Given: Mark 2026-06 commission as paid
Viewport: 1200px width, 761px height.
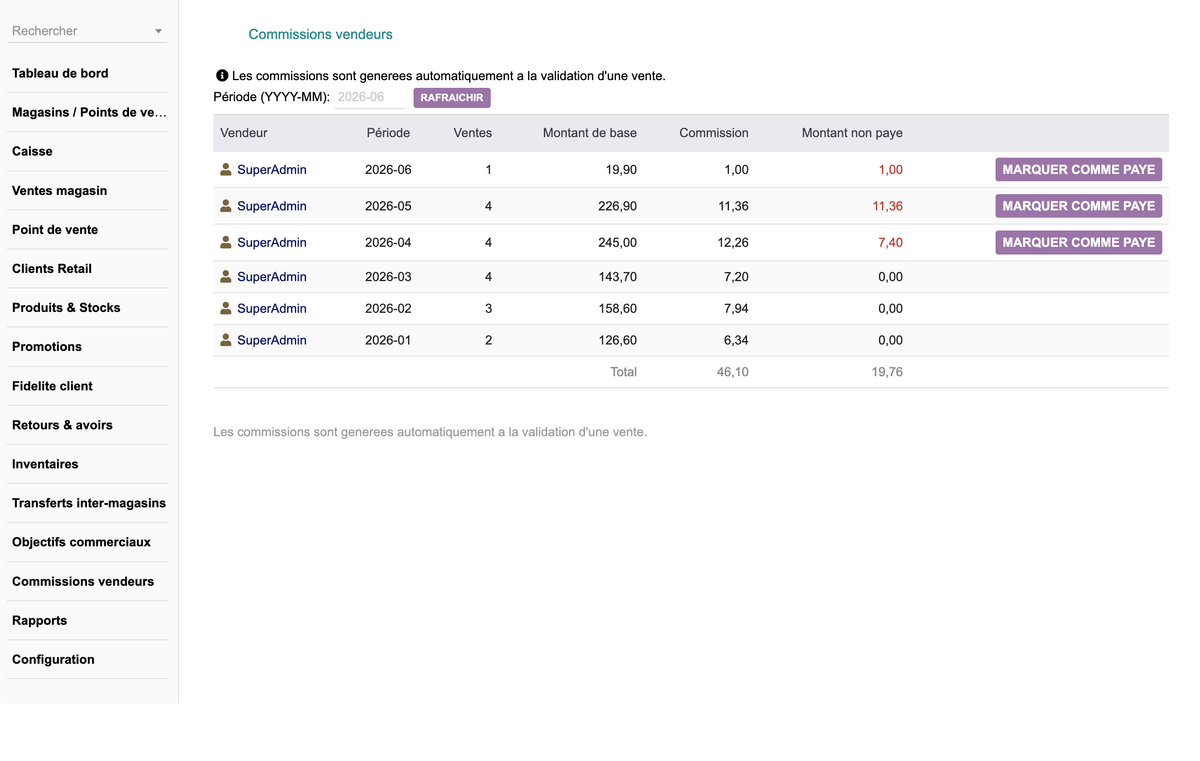Looking at the screenshot, I should (x=1079, y=170).
